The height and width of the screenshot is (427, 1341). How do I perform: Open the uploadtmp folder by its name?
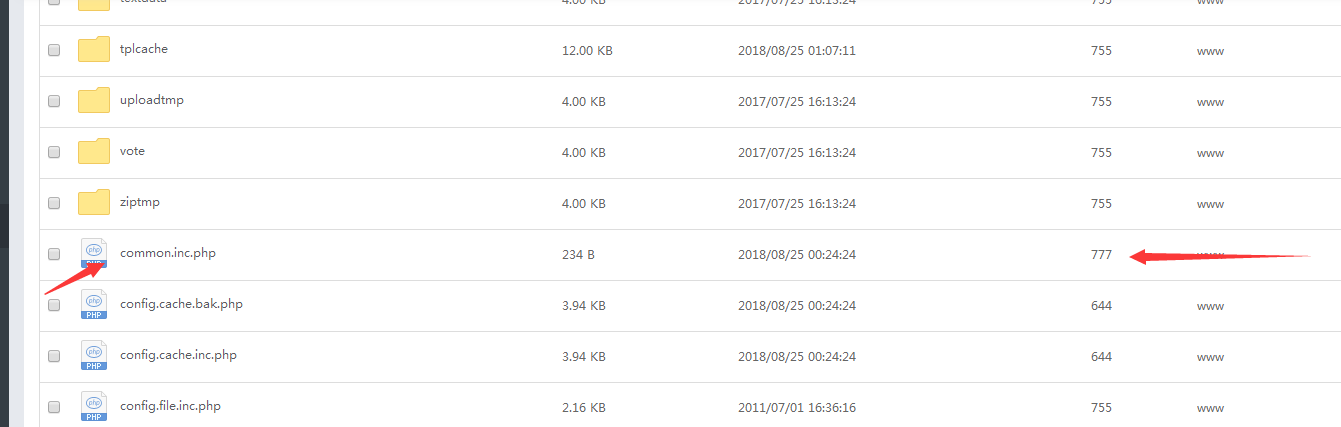151,100
